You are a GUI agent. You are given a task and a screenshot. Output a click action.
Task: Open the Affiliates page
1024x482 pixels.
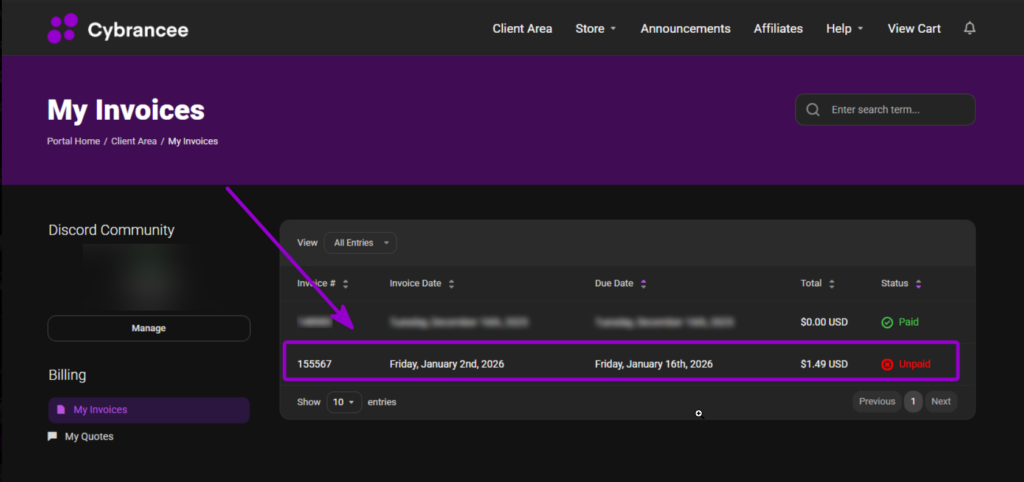(778, 29)
